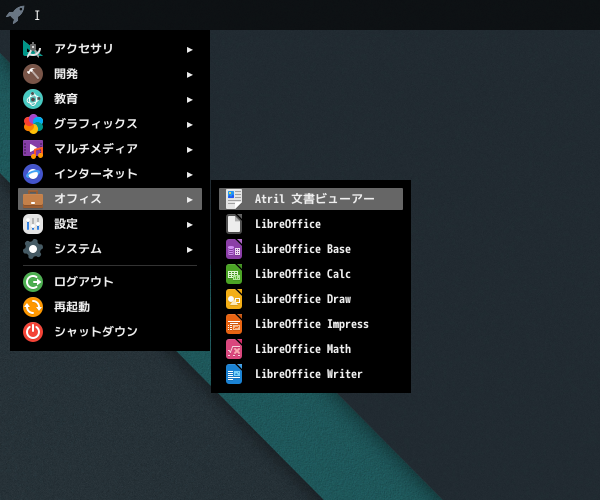Click the green LibreOffice Calc icon
This screenshot has width=600, height=500.
point(234,274)
